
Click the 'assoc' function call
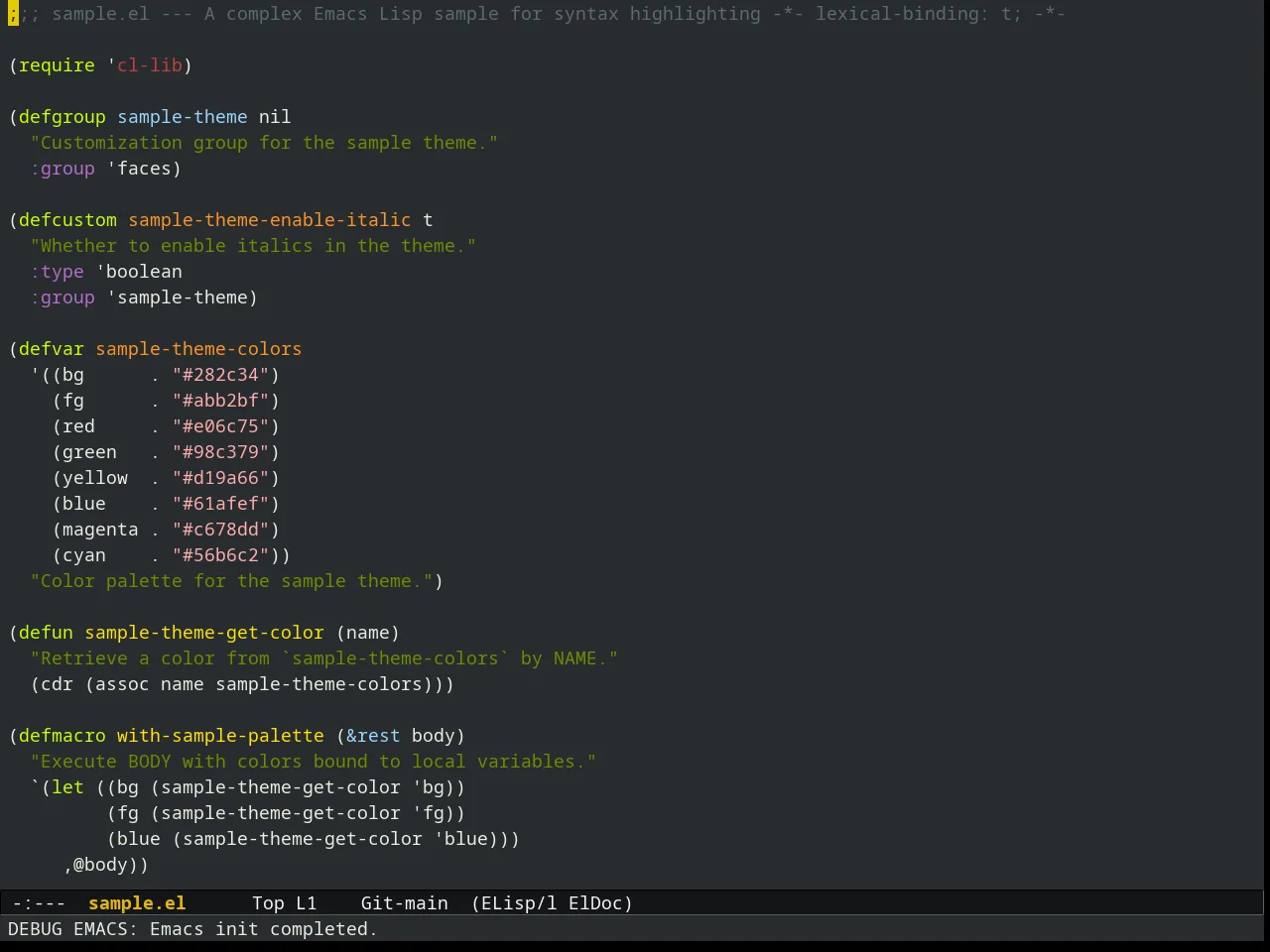(x=122, y=684)
